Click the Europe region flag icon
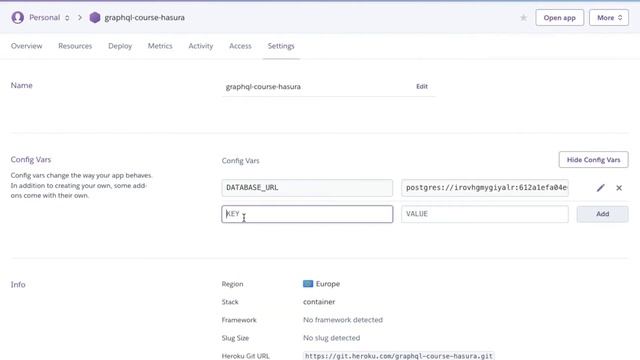The height and width of the screenshot is (360, 640). [x=308, y=284]
